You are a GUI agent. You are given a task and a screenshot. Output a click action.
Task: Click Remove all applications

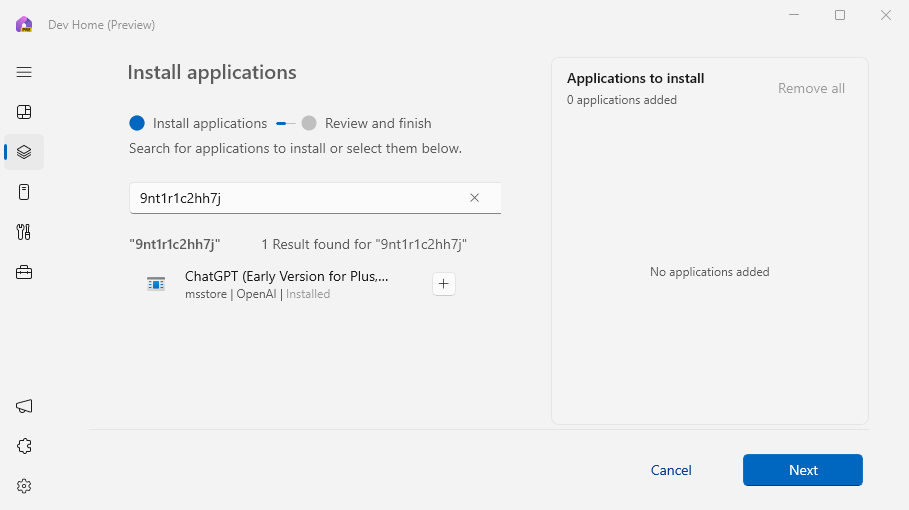(x=811, y=88)
